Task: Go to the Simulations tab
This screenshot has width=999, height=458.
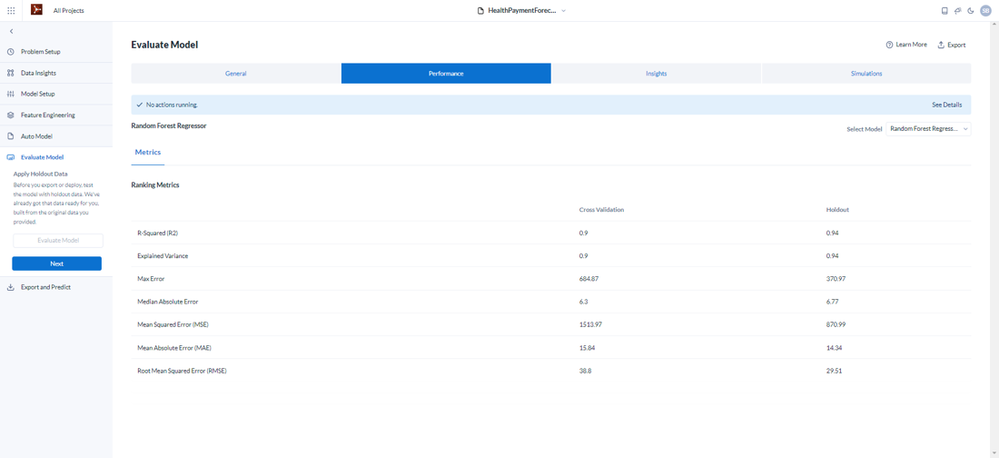Action: (866, 73)
